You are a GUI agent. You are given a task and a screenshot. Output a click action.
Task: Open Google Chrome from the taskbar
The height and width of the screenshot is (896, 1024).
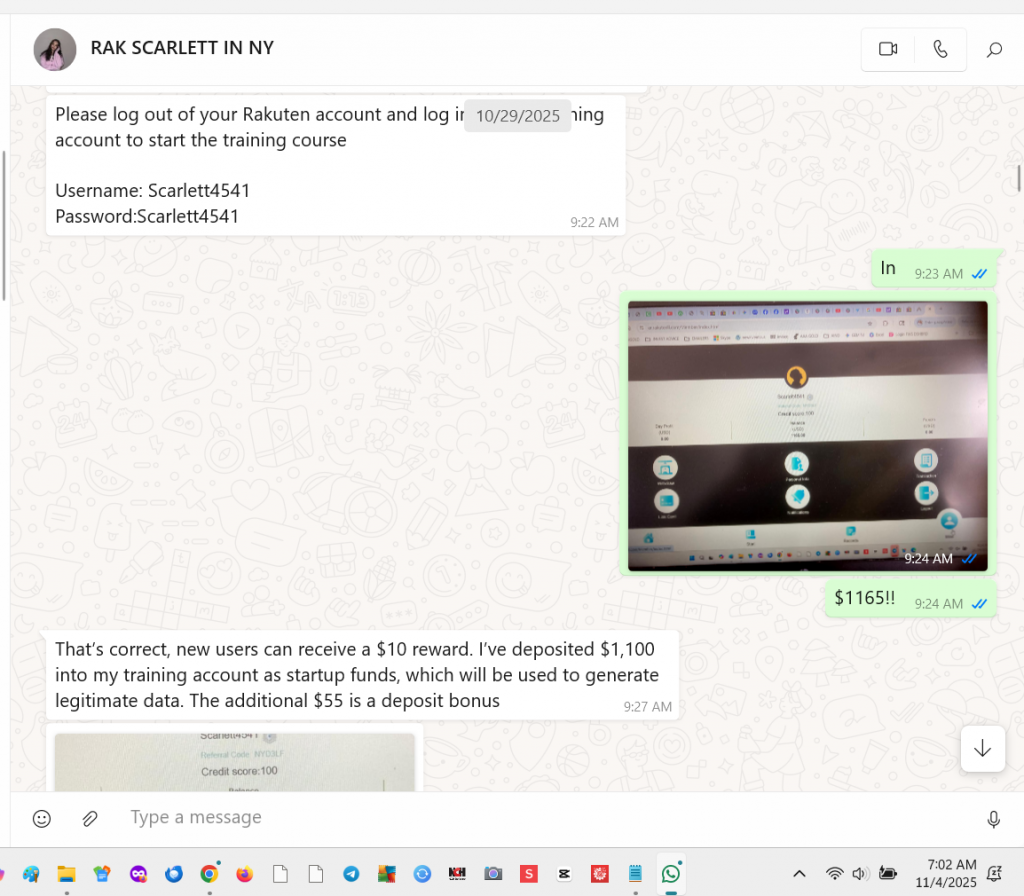(x=209, y=873)
